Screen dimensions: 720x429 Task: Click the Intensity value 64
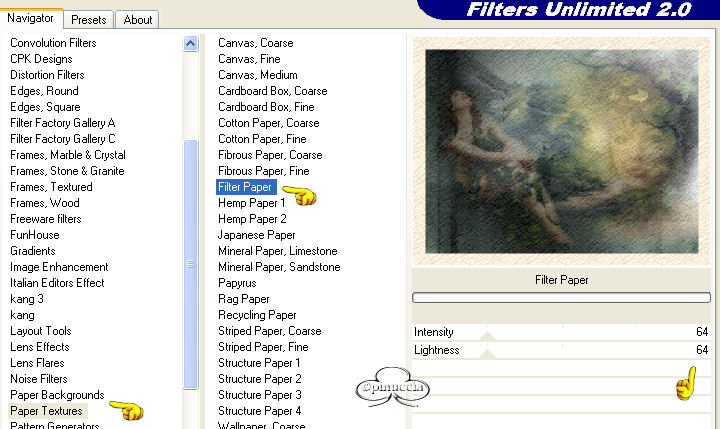pyautogui.click(x=702, y=332)
